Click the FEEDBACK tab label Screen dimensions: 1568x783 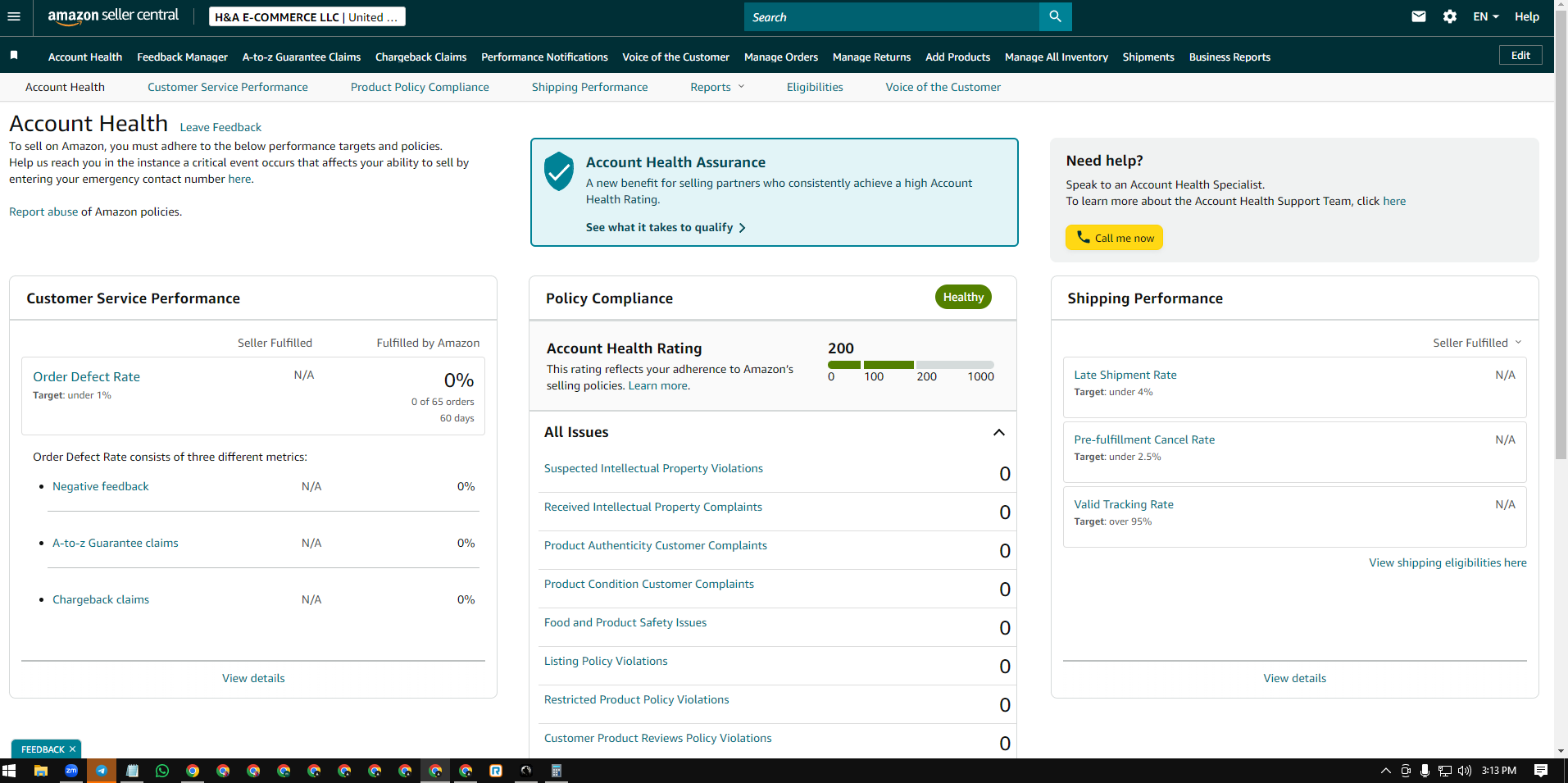coord(43,749)
